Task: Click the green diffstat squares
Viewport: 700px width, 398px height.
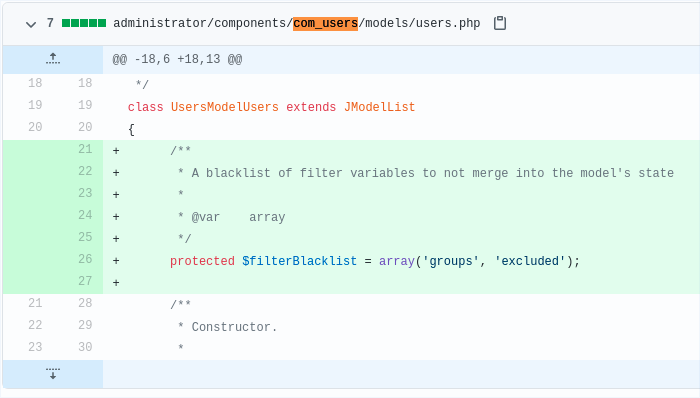Action: click(x=84, y=23)
